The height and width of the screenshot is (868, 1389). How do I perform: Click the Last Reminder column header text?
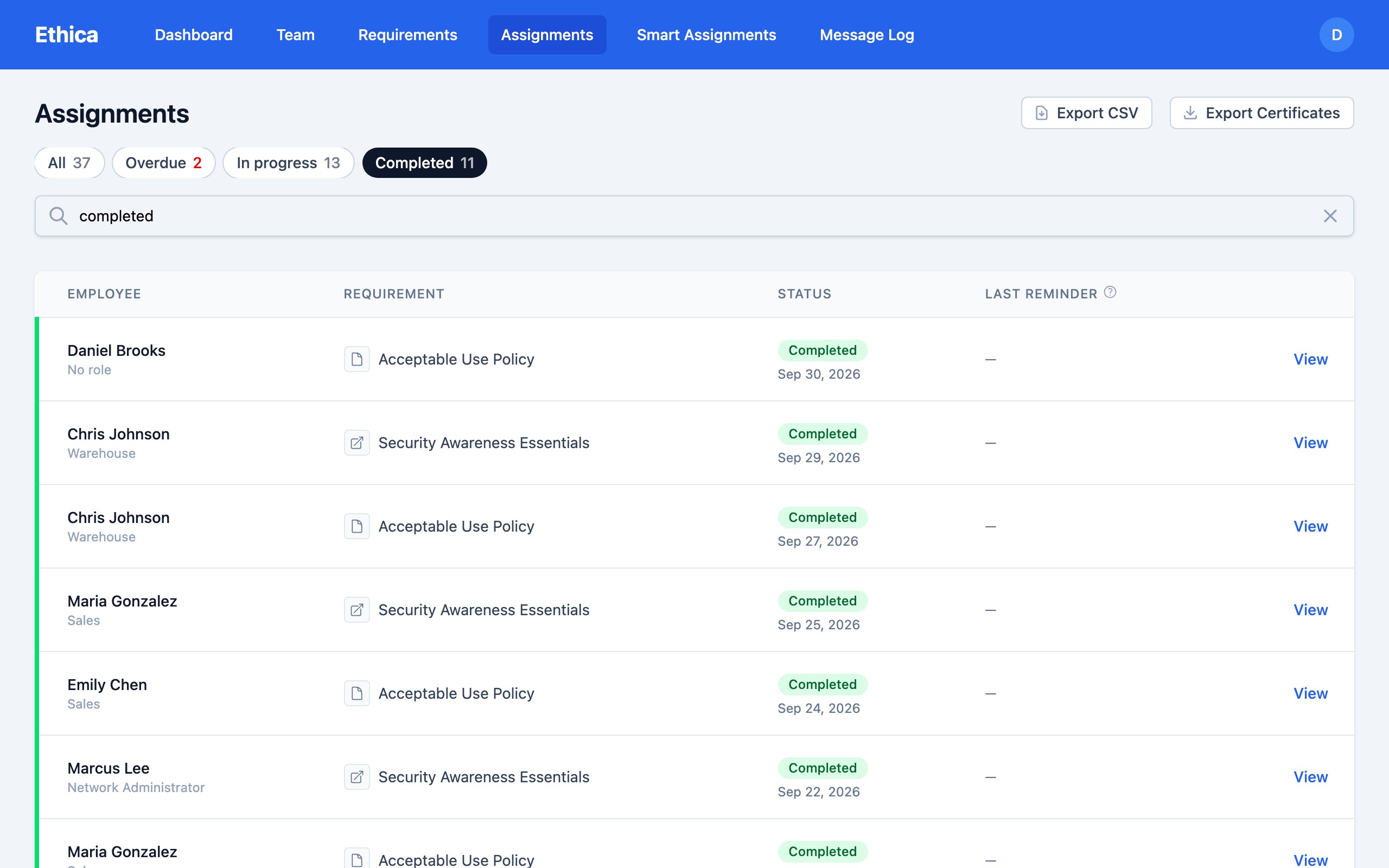click(1041, 294)
